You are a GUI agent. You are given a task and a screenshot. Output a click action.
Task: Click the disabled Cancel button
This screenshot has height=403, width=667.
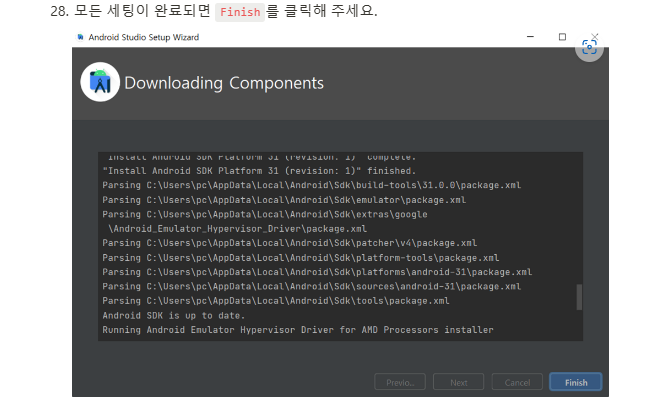(517, 382)
